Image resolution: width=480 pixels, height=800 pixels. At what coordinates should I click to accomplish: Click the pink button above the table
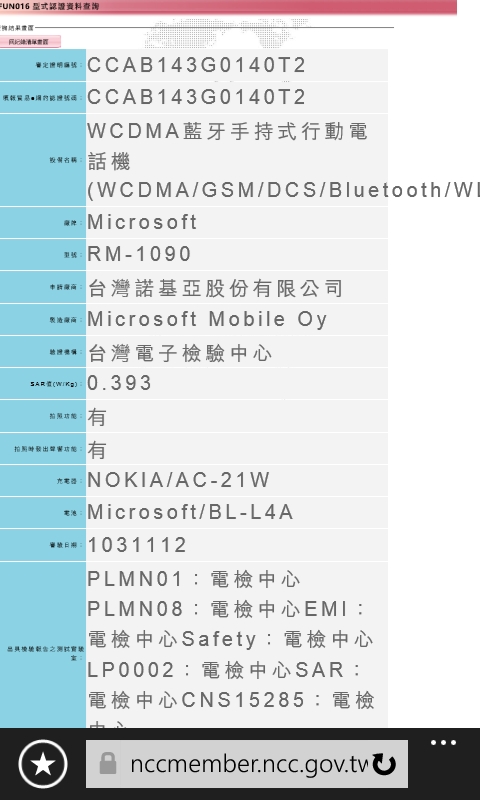pos(30,42)
